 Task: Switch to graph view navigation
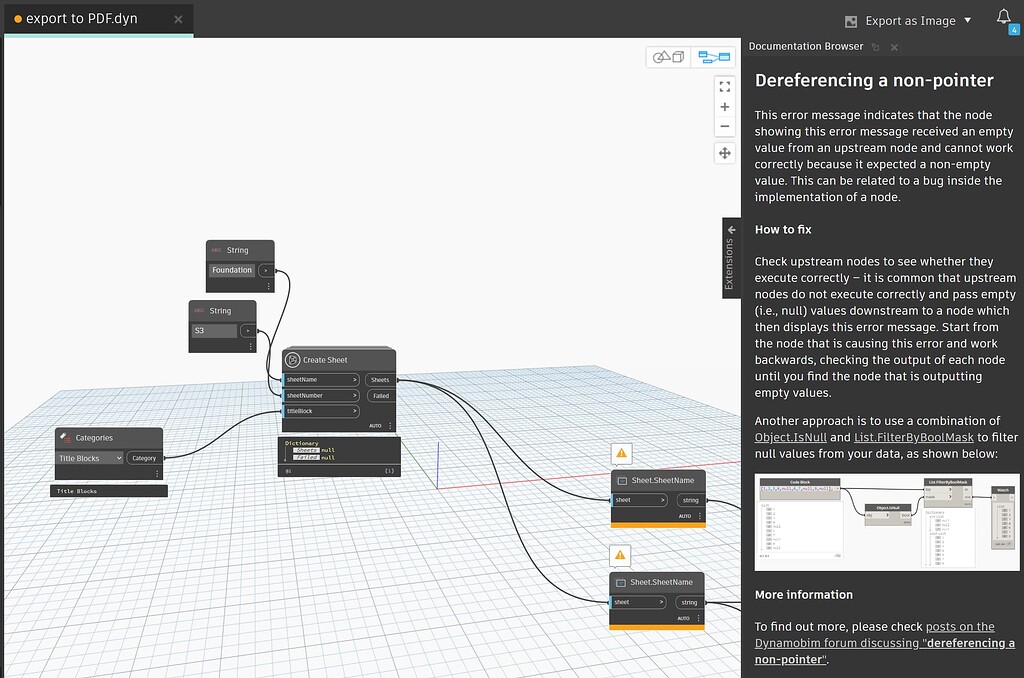pyautogui.click(x=714, y=57)
